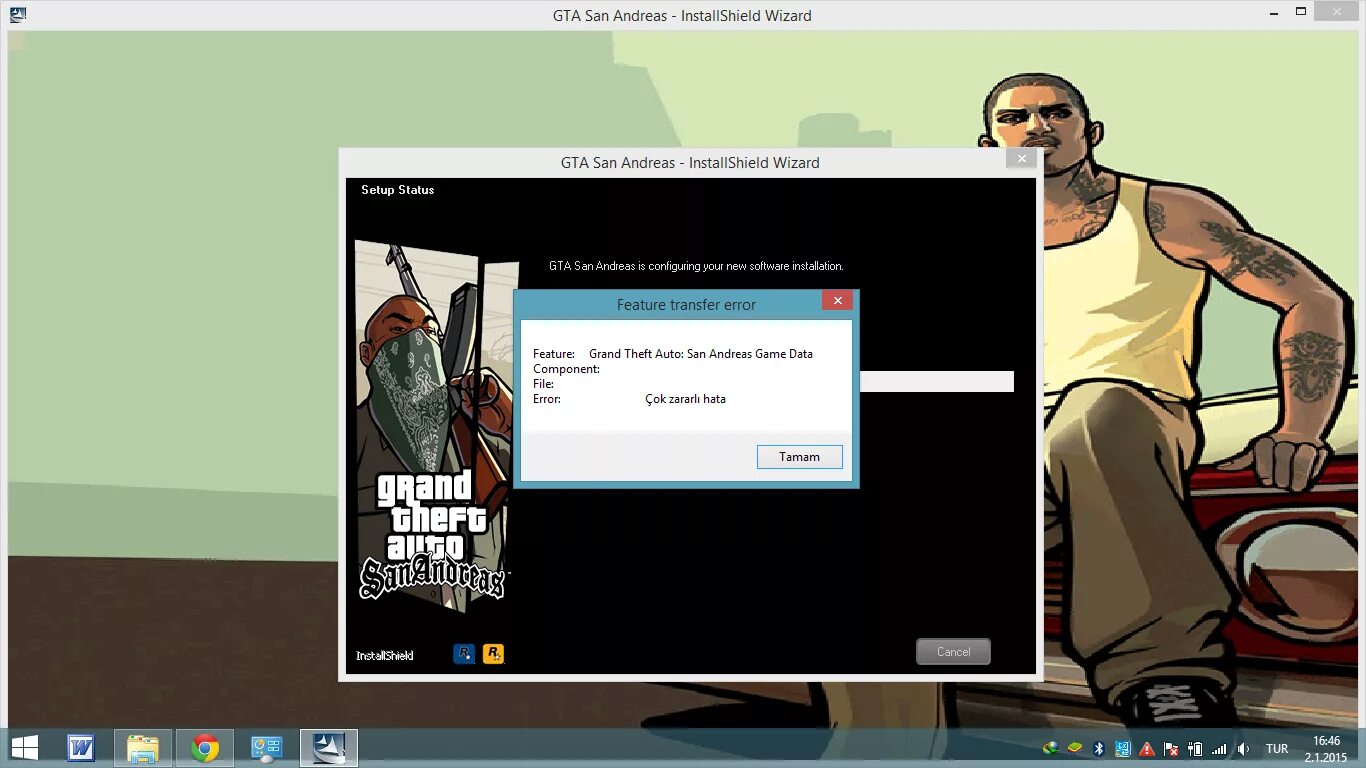This screenshot has height=768, width=1366.
Task: Click the 'Çok zararlı hata' error text
Action: tap(686, 399)
